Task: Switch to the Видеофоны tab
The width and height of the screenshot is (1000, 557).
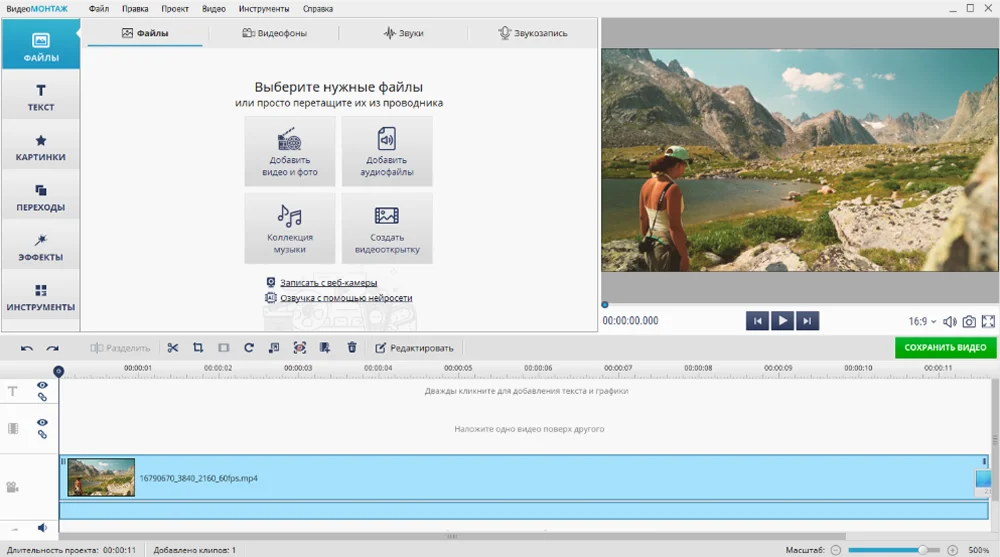Action: coord(274,33)
